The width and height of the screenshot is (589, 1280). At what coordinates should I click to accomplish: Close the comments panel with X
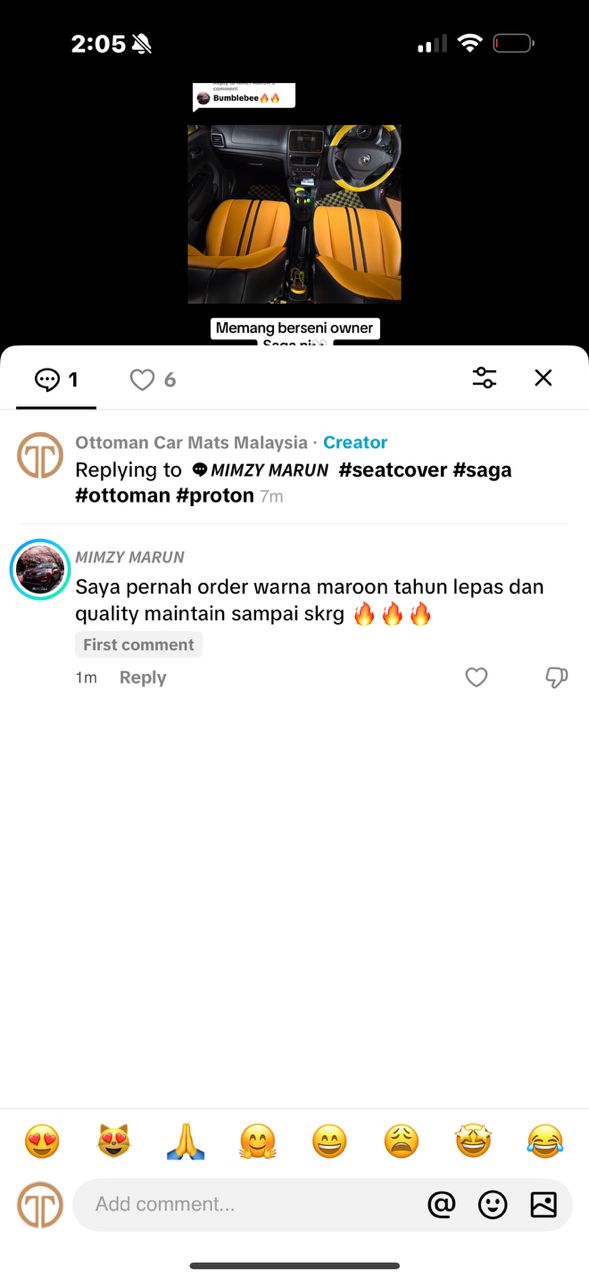click(543, 378)
